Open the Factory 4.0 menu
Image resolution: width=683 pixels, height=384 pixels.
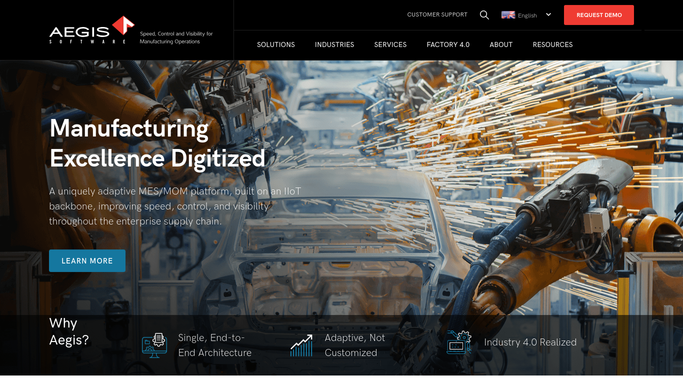pos(448,44)
